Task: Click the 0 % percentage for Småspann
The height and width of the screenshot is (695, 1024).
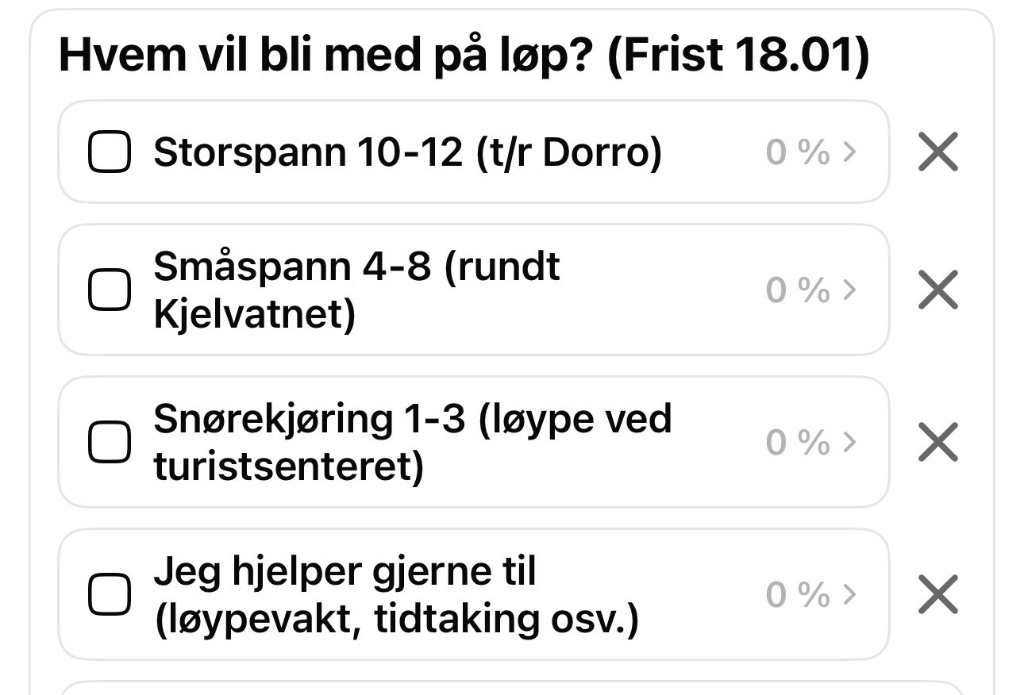Action: tap(797, 289)
